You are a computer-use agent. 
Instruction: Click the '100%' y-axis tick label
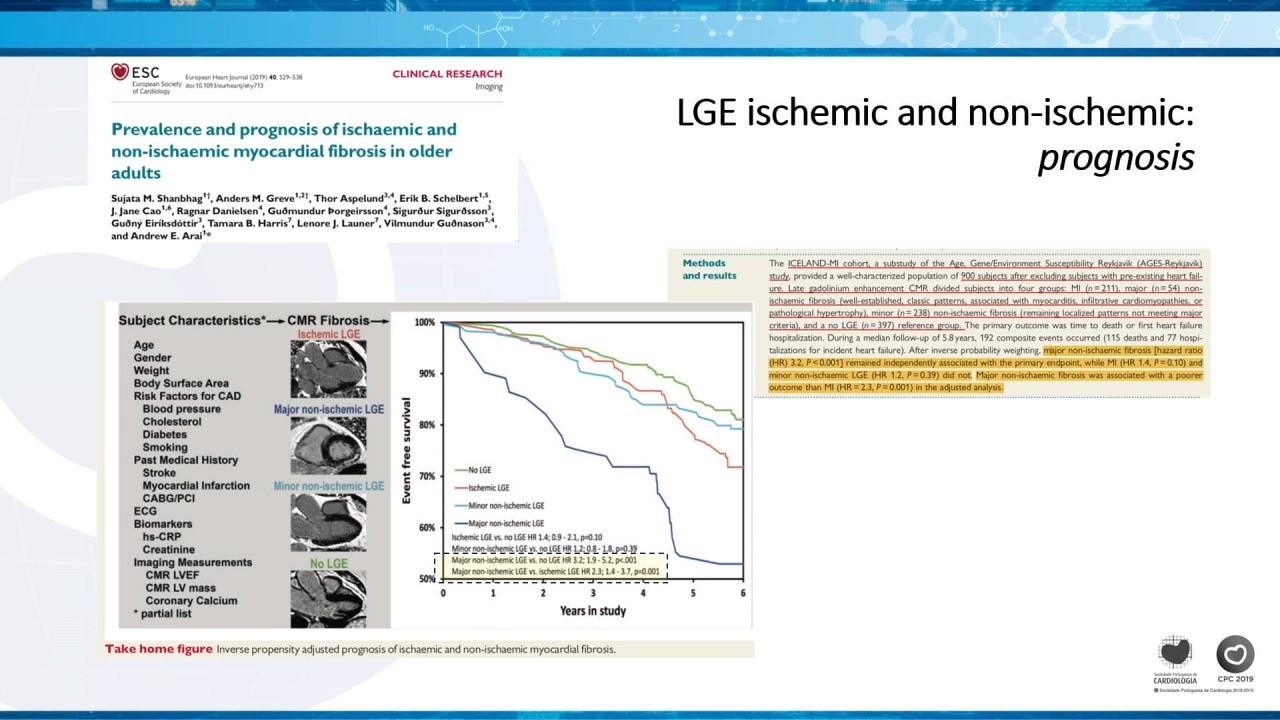[425, 322]
